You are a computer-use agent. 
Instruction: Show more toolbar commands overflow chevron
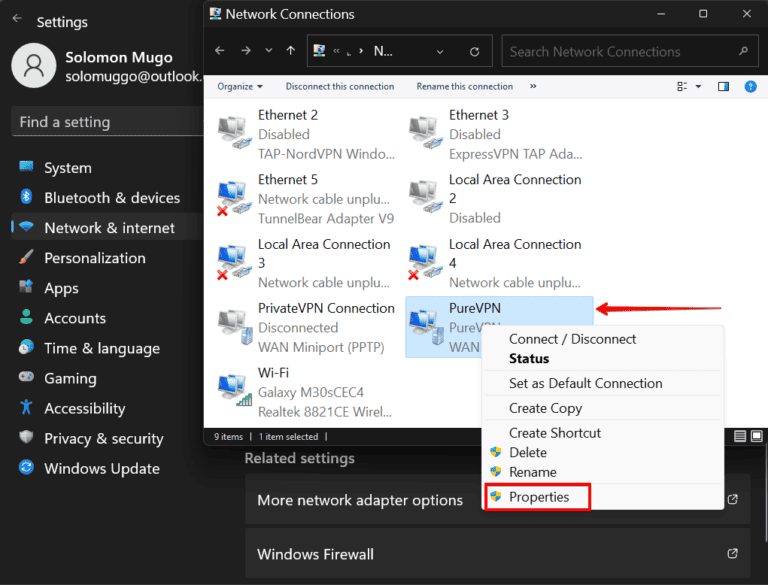coord(533,87)
